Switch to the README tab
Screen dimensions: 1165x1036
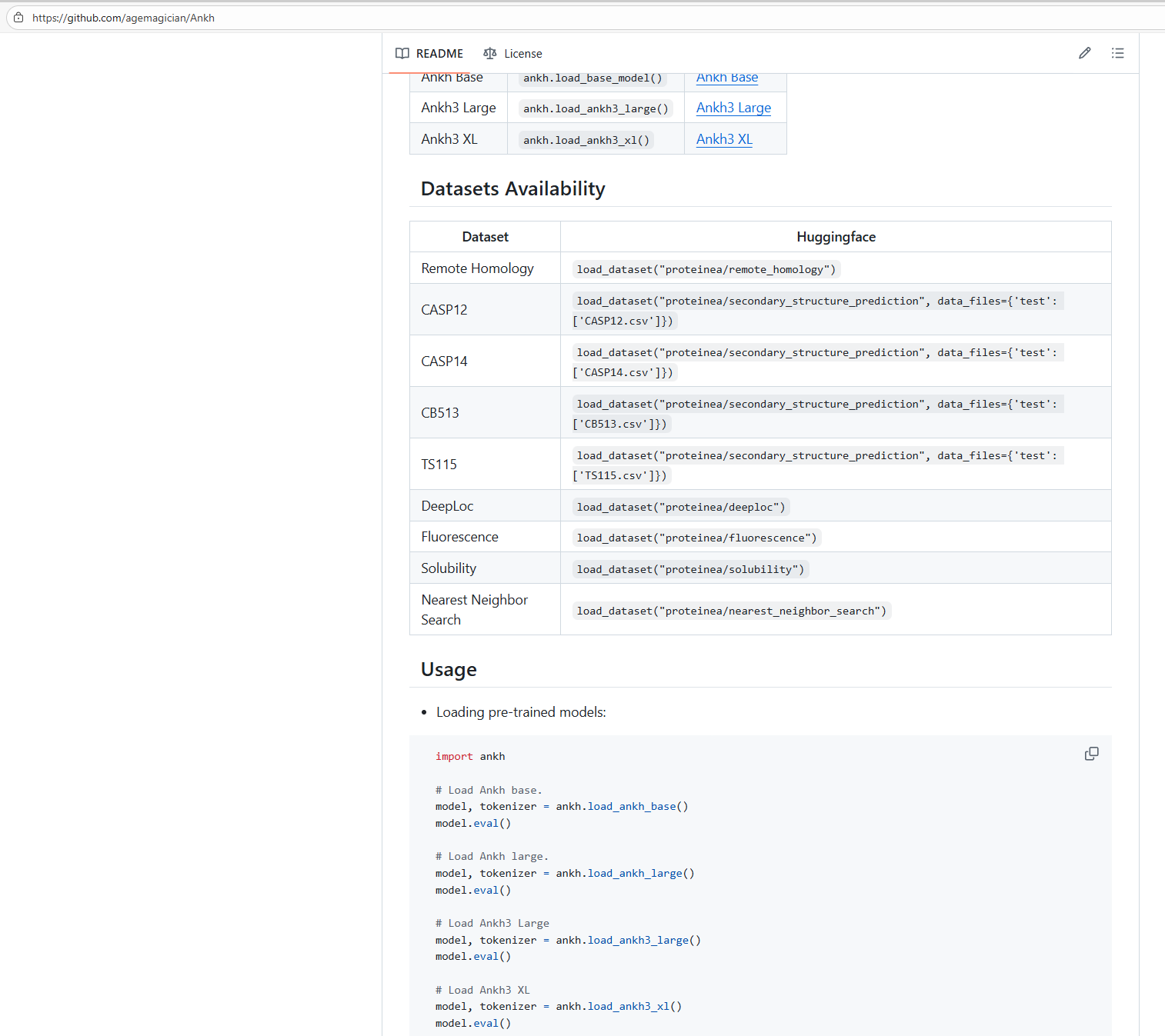pyautogui.click(x=429, y=53)
